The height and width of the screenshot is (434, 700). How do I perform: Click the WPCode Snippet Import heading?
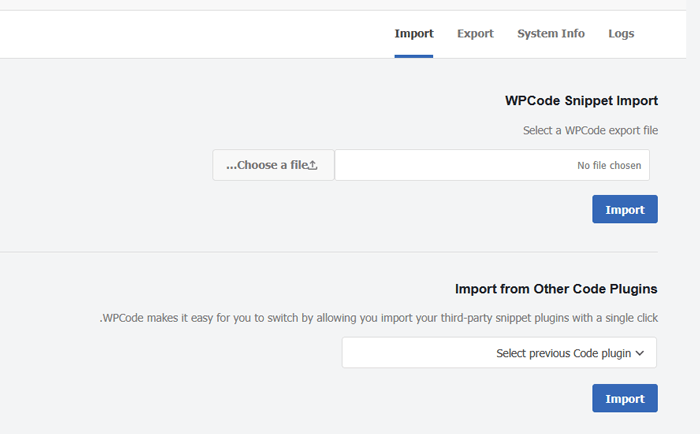pos(581,101)
